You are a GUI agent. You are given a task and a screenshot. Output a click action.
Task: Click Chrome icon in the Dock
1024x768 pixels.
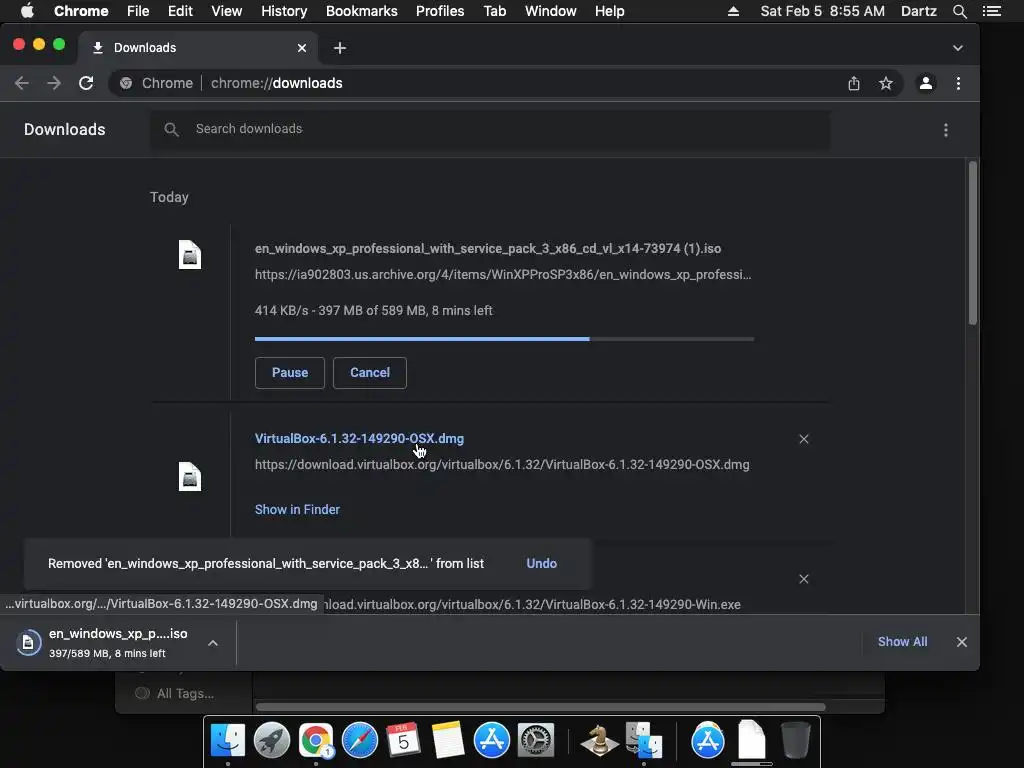(316, 740)
